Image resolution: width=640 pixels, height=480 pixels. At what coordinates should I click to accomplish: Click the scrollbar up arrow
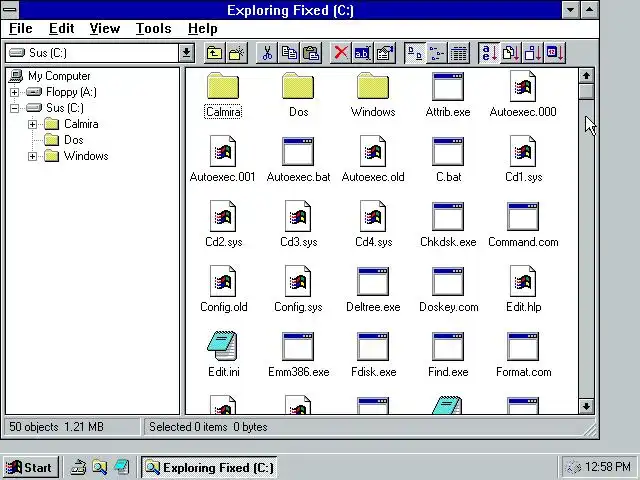pos(586,76)
